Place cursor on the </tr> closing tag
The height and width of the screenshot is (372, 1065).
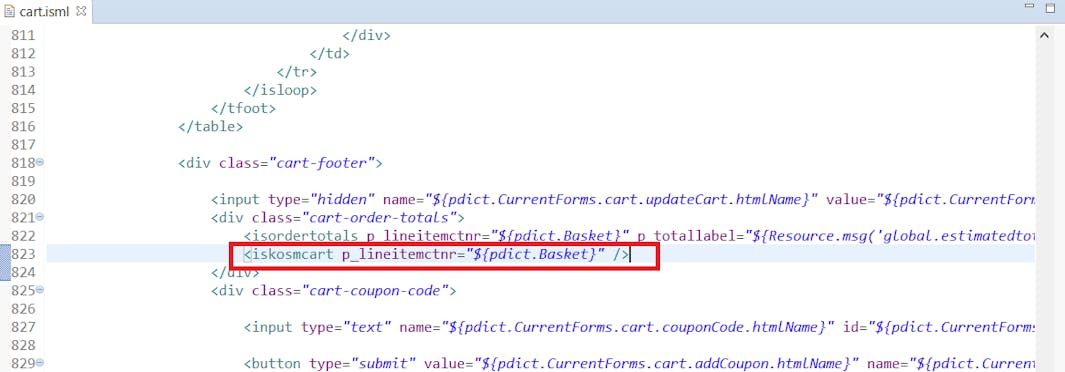[297, 71]
